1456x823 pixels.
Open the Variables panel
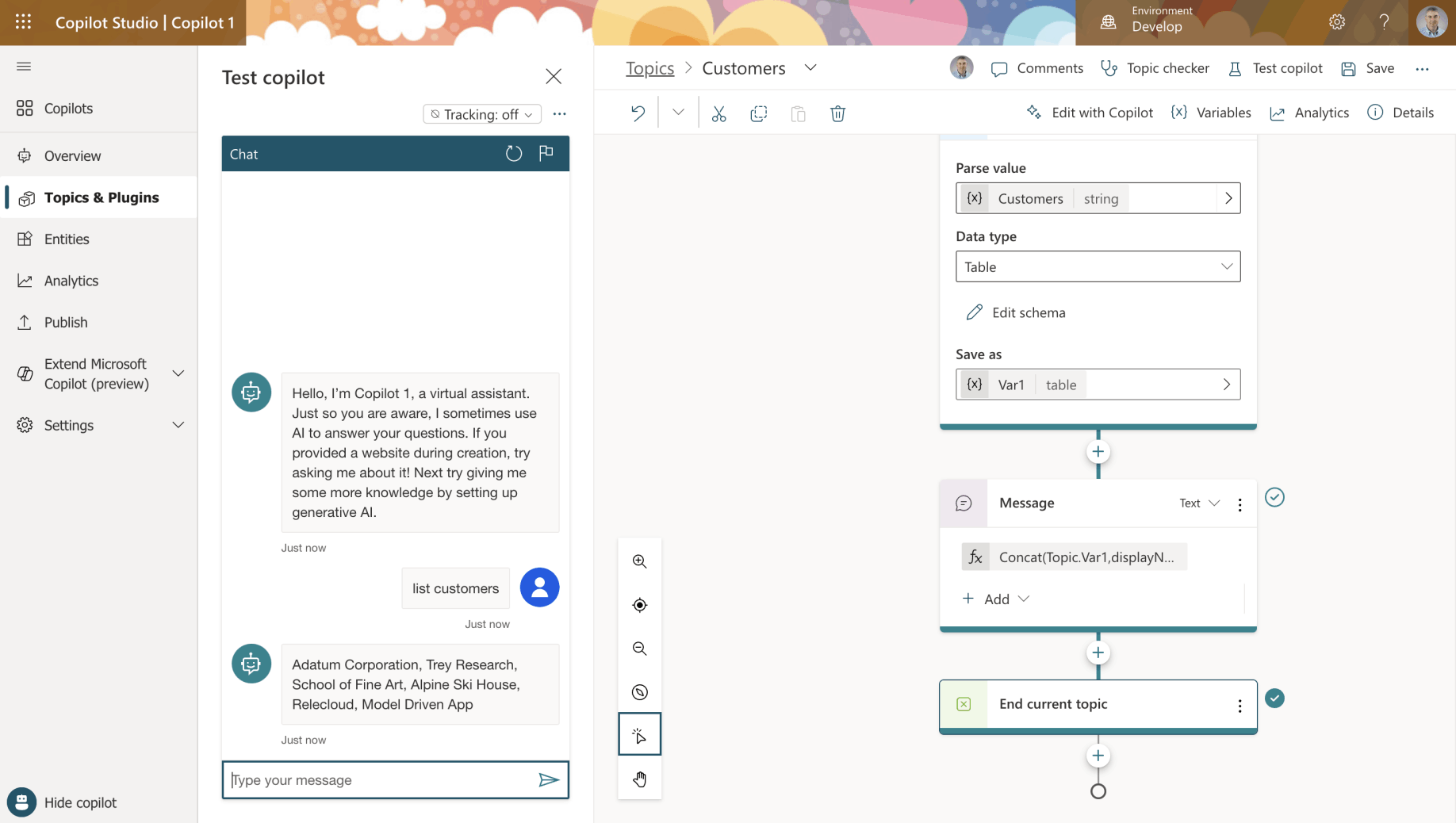click(x=1211, y=113)
